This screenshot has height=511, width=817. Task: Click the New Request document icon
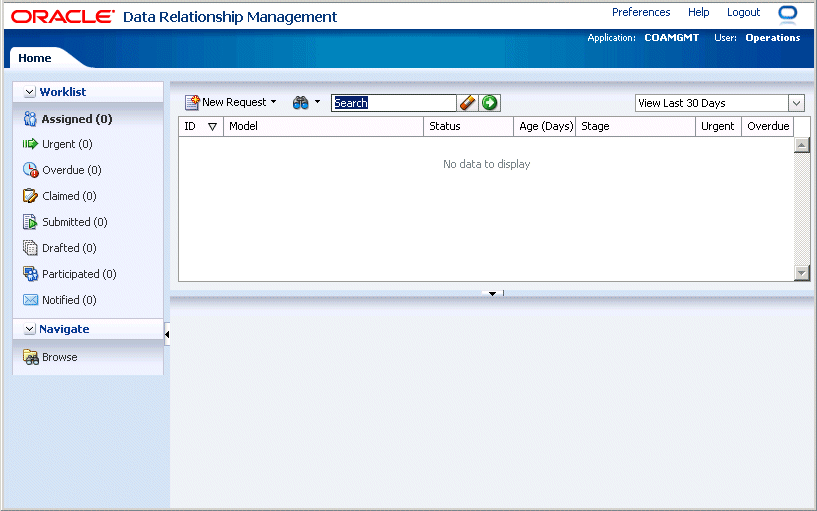[192, 103]
